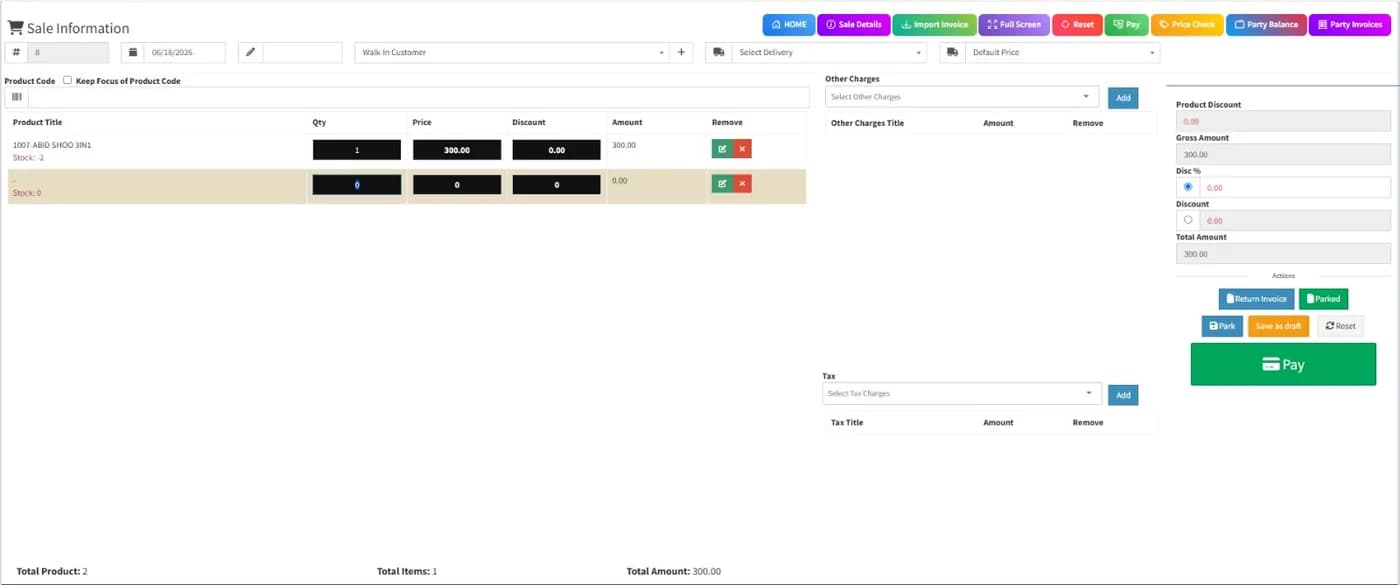Click the Total Amount: 300.00 footer text
Viewport: 1400px width, 585px height.
point(674,571)
